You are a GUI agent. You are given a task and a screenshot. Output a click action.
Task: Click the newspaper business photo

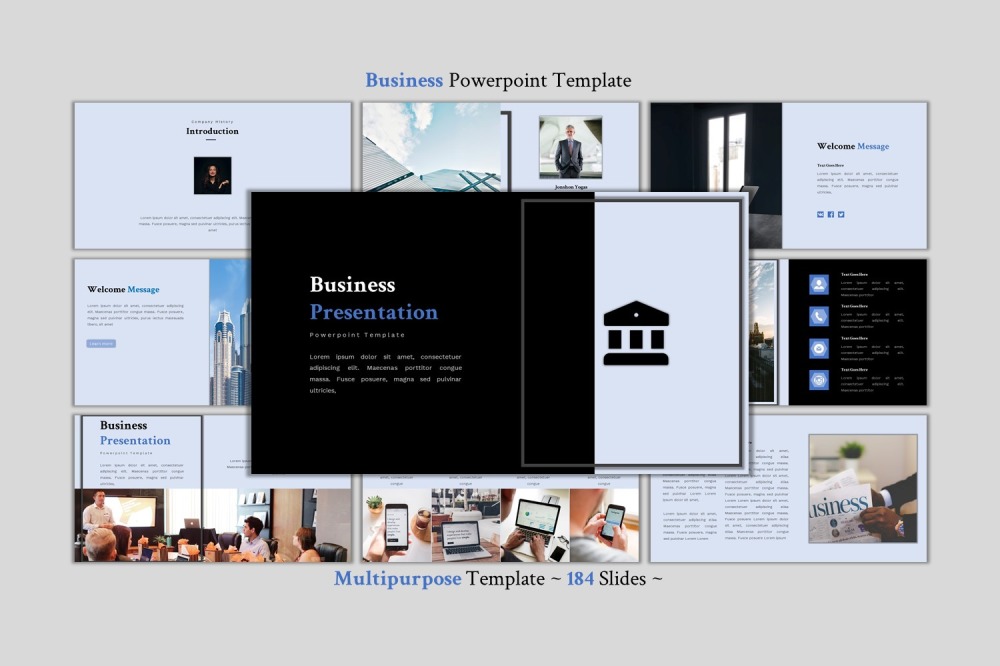[862, 489]
